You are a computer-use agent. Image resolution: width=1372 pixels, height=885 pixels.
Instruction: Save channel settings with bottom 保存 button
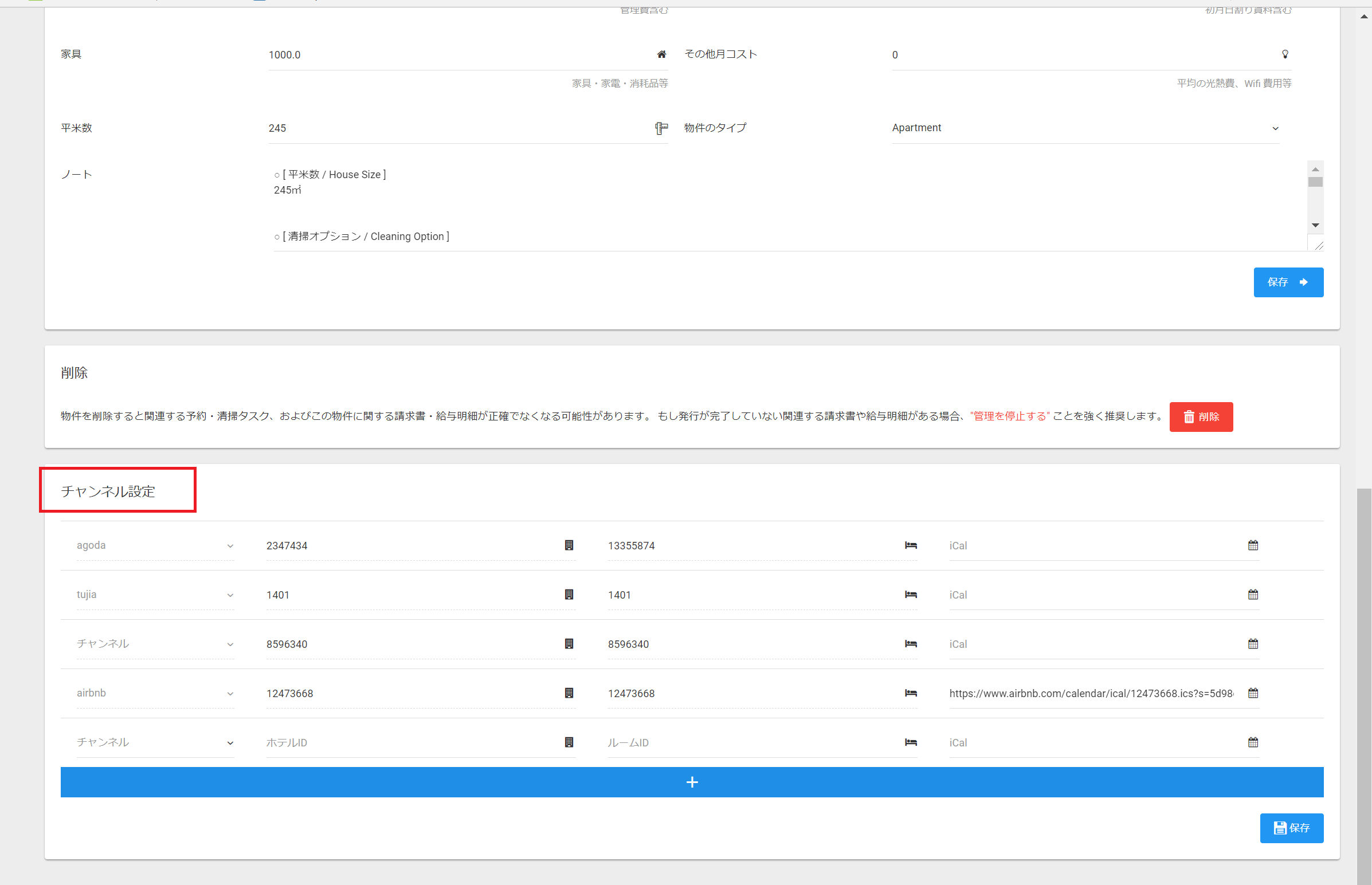[x=1291, y=828]
